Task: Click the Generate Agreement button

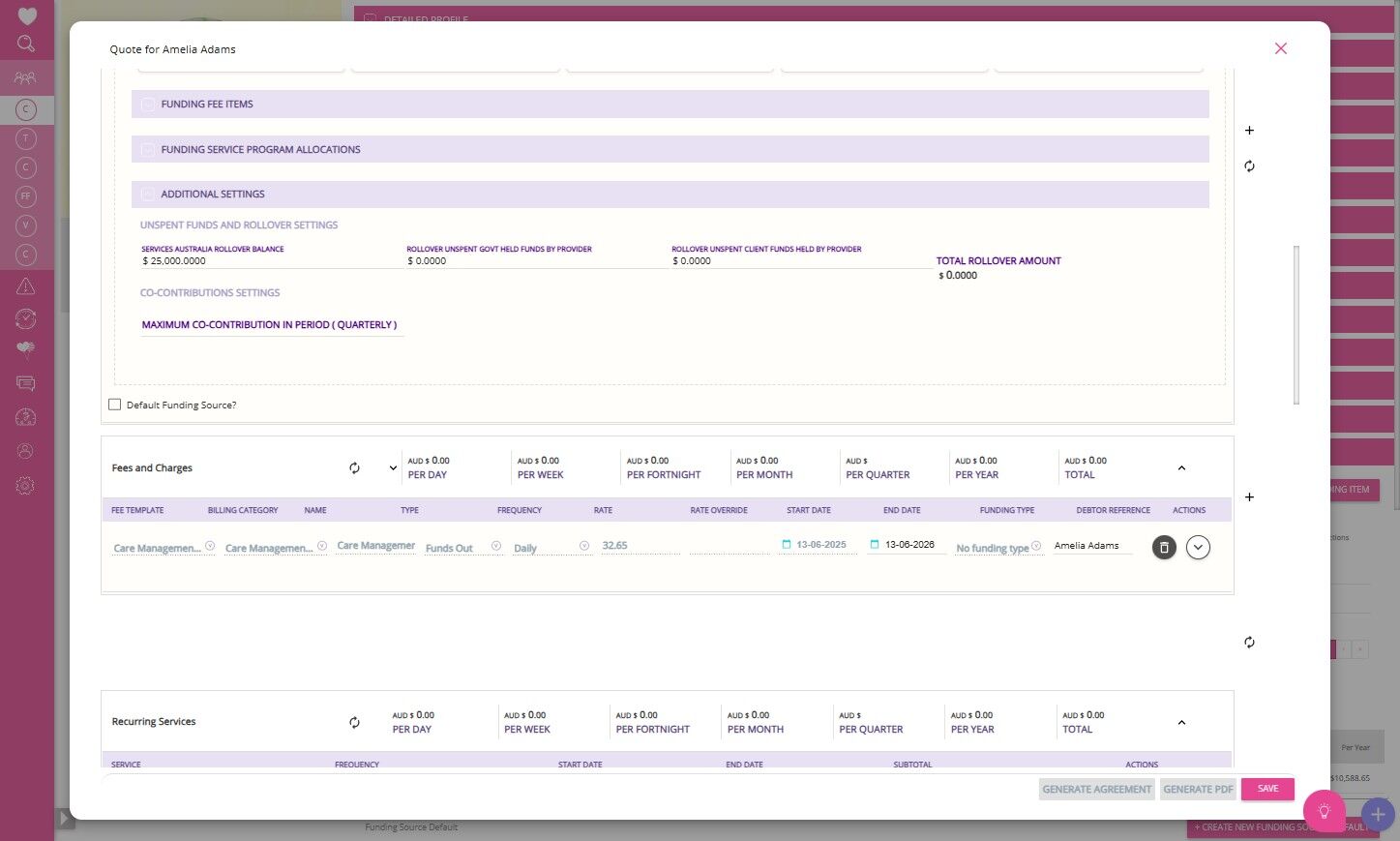Action: [1097, 790]
